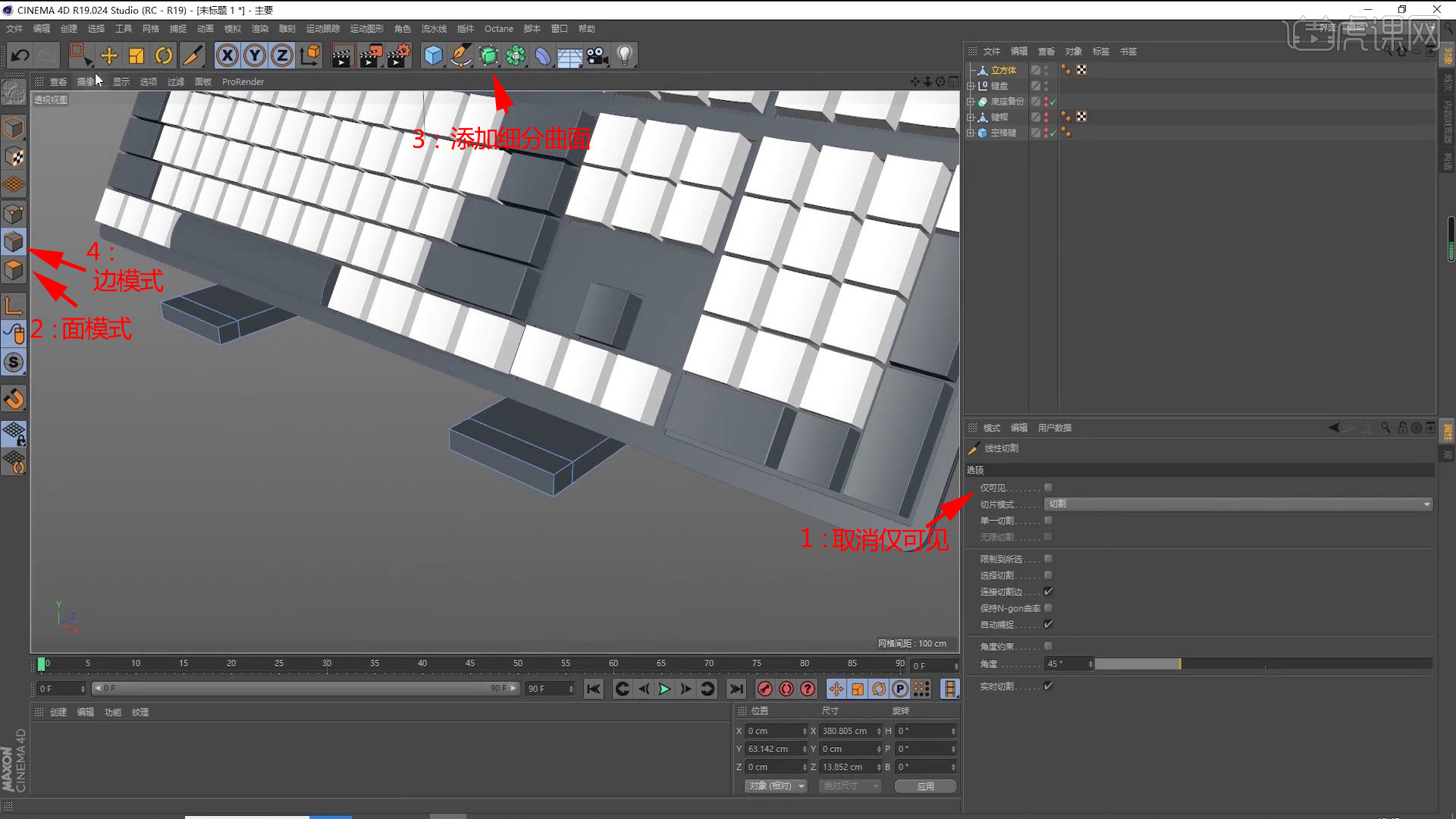The height and width of the screenshot is (819, 1456).
Task: Click the Rotate tool icon
Action: coord(164,55)
